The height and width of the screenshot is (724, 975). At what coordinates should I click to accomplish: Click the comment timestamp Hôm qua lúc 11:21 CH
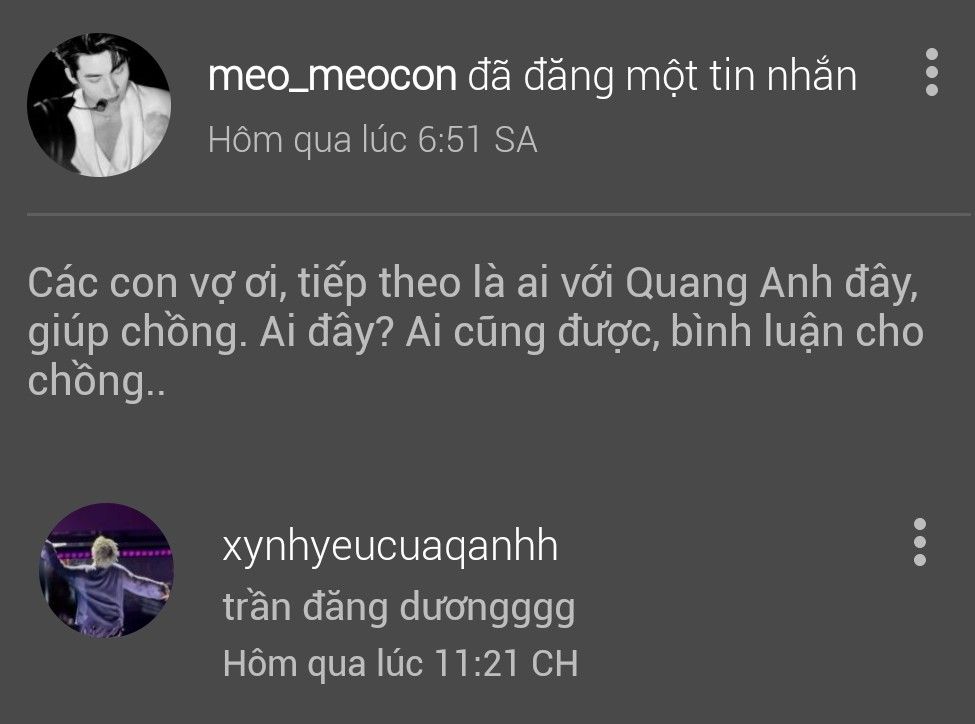tap(400, 663)
